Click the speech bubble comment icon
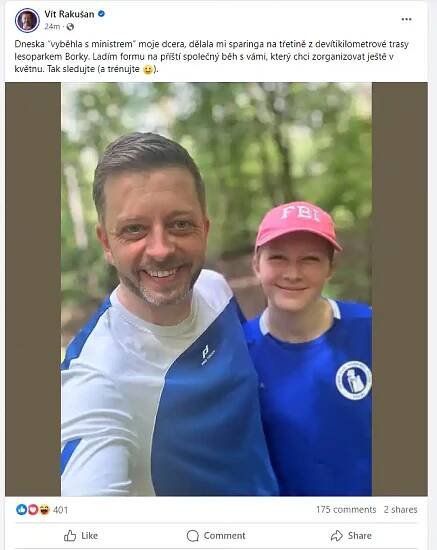Viewport: 437px width, 550px height. pos(193,536)
